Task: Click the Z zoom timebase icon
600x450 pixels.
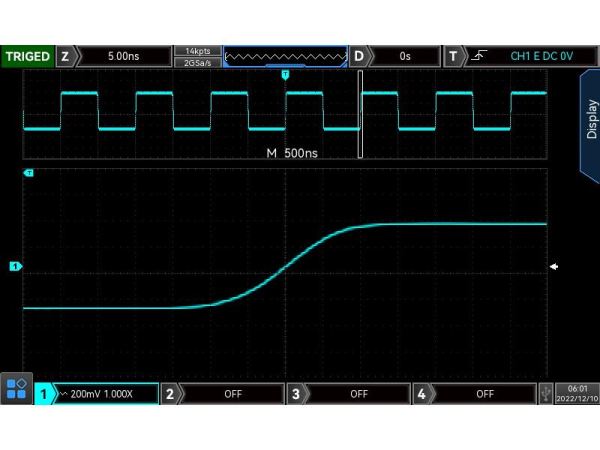Action: tap(65, 56)
